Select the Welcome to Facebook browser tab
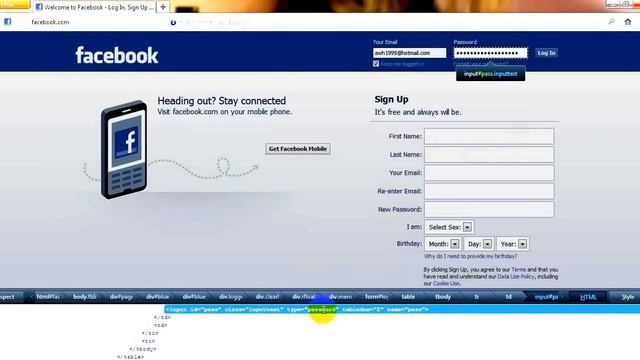This screenshot has height=360, width=640. tap(94, 7)
